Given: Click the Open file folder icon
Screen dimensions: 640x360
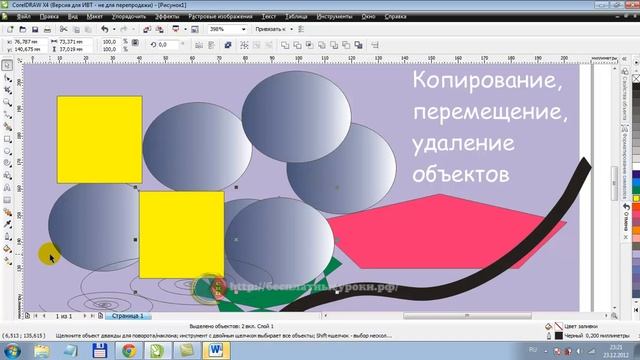Looking at the screenshot, I should 23,29.
